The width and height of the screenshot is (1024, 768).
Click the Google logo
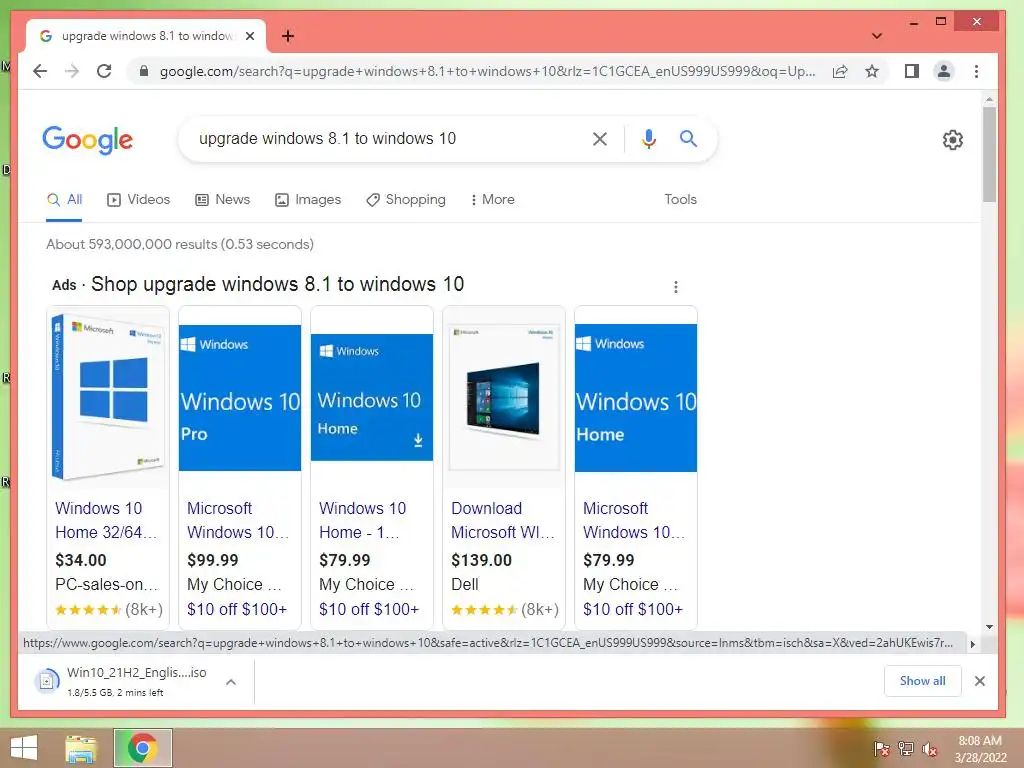88,140
